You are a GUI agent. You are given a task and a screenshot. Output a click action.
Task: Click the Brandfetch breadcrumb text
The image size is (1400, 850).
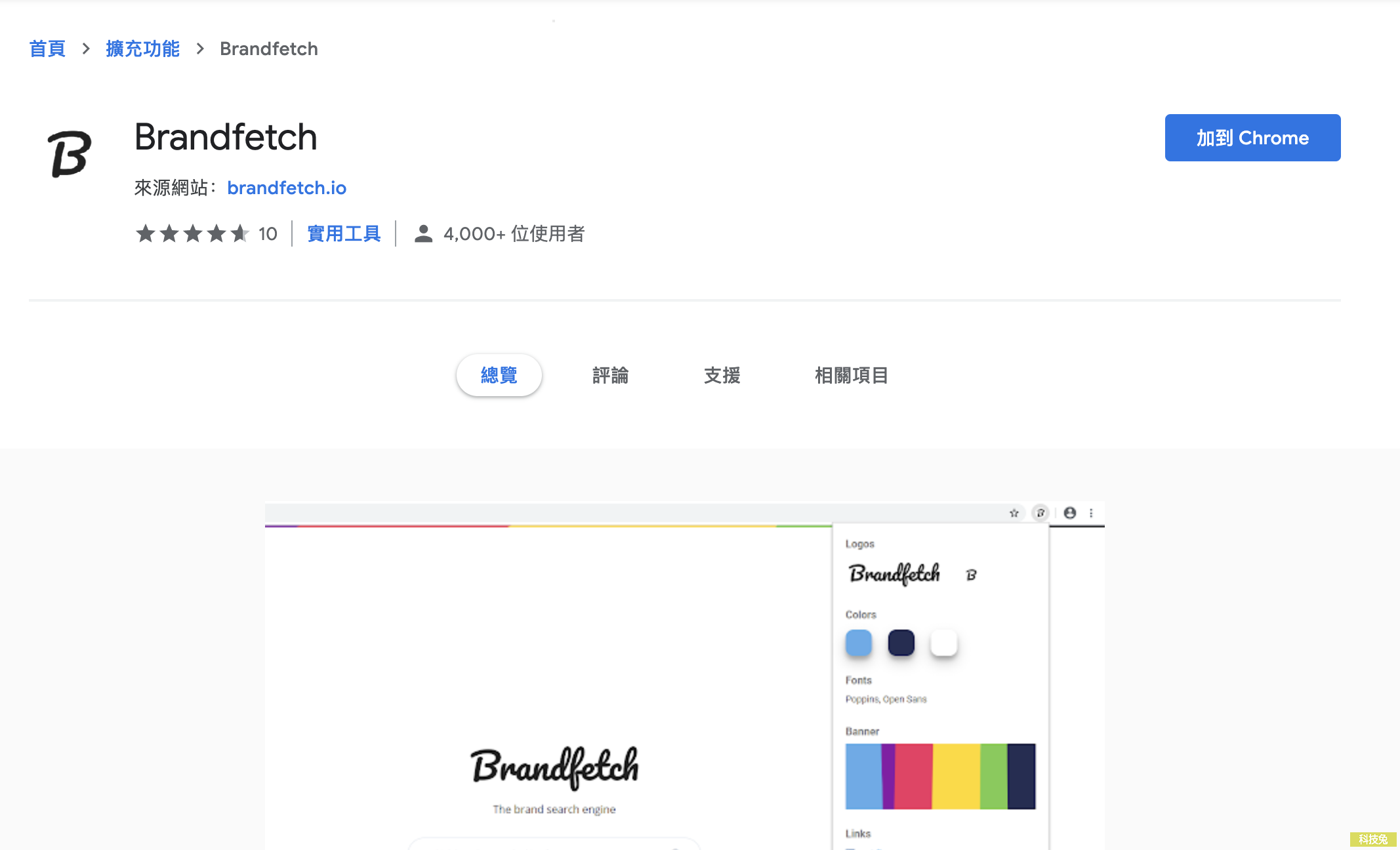pyautogui.click(x=269, y=49)
